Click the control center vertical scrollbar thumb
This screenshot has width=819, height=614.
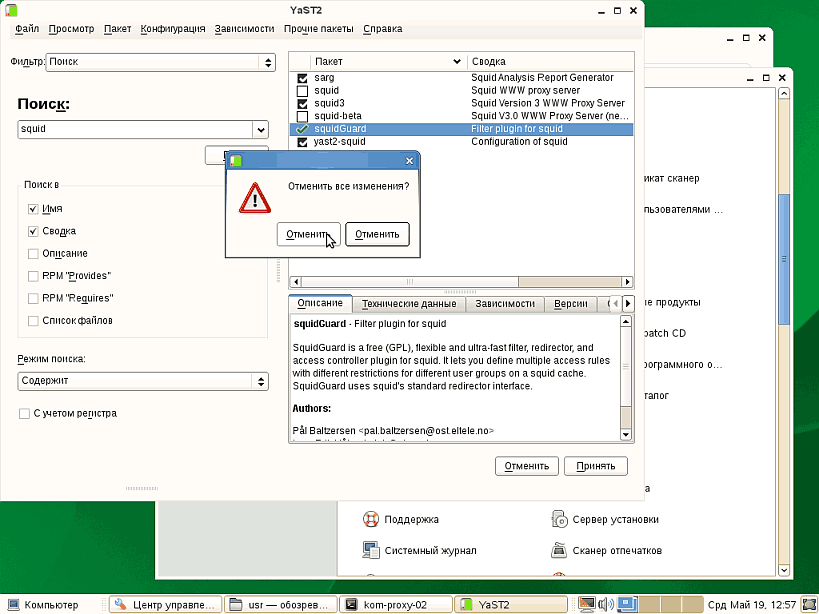783,259
